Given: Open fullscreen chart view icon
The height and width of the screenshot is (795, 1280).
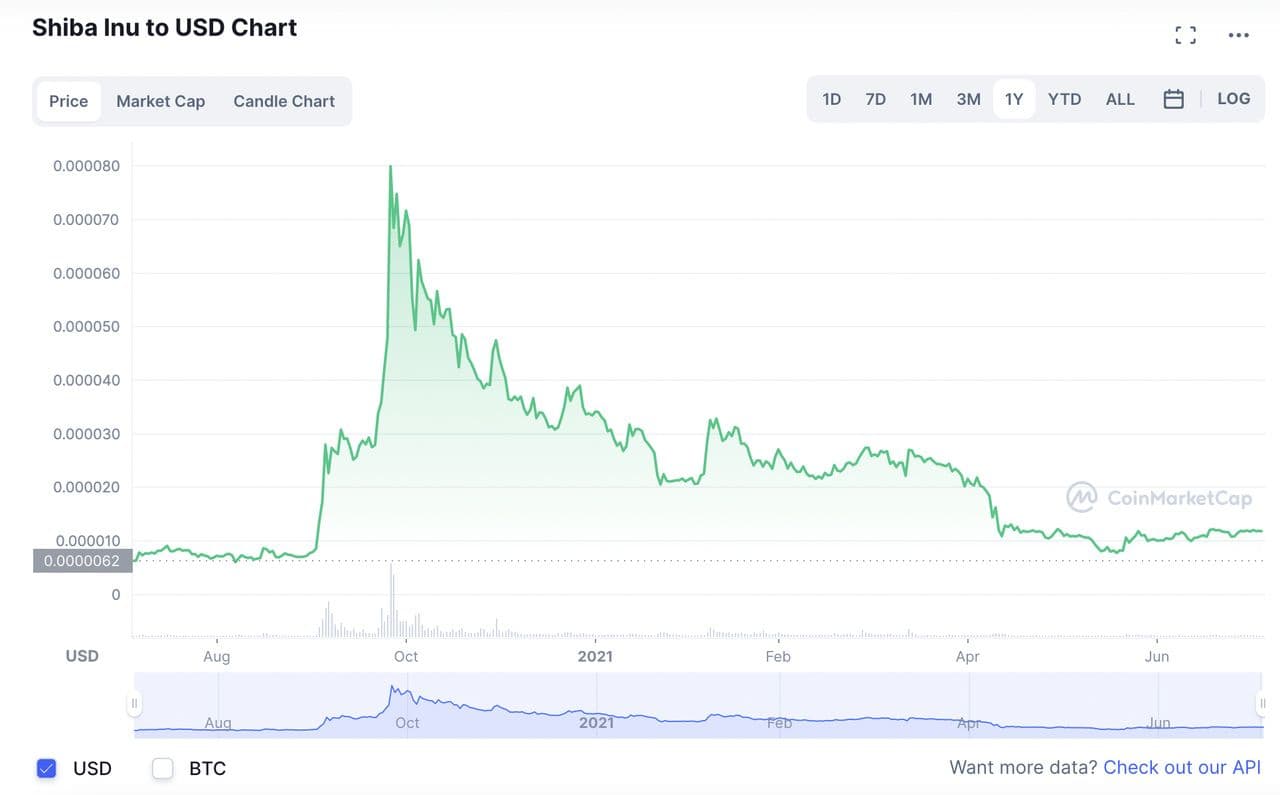Looking at the screenshot, I should [x=1185, y=36].
